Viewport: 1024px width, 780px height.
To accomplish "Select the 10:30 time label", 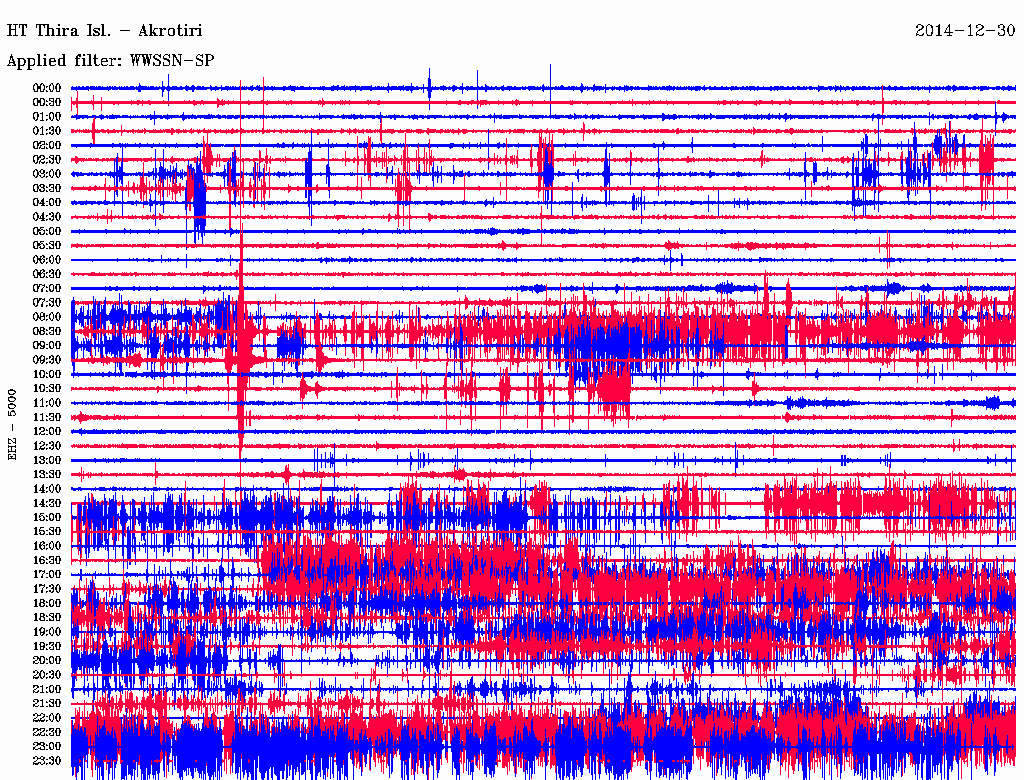I will point(47,389).
